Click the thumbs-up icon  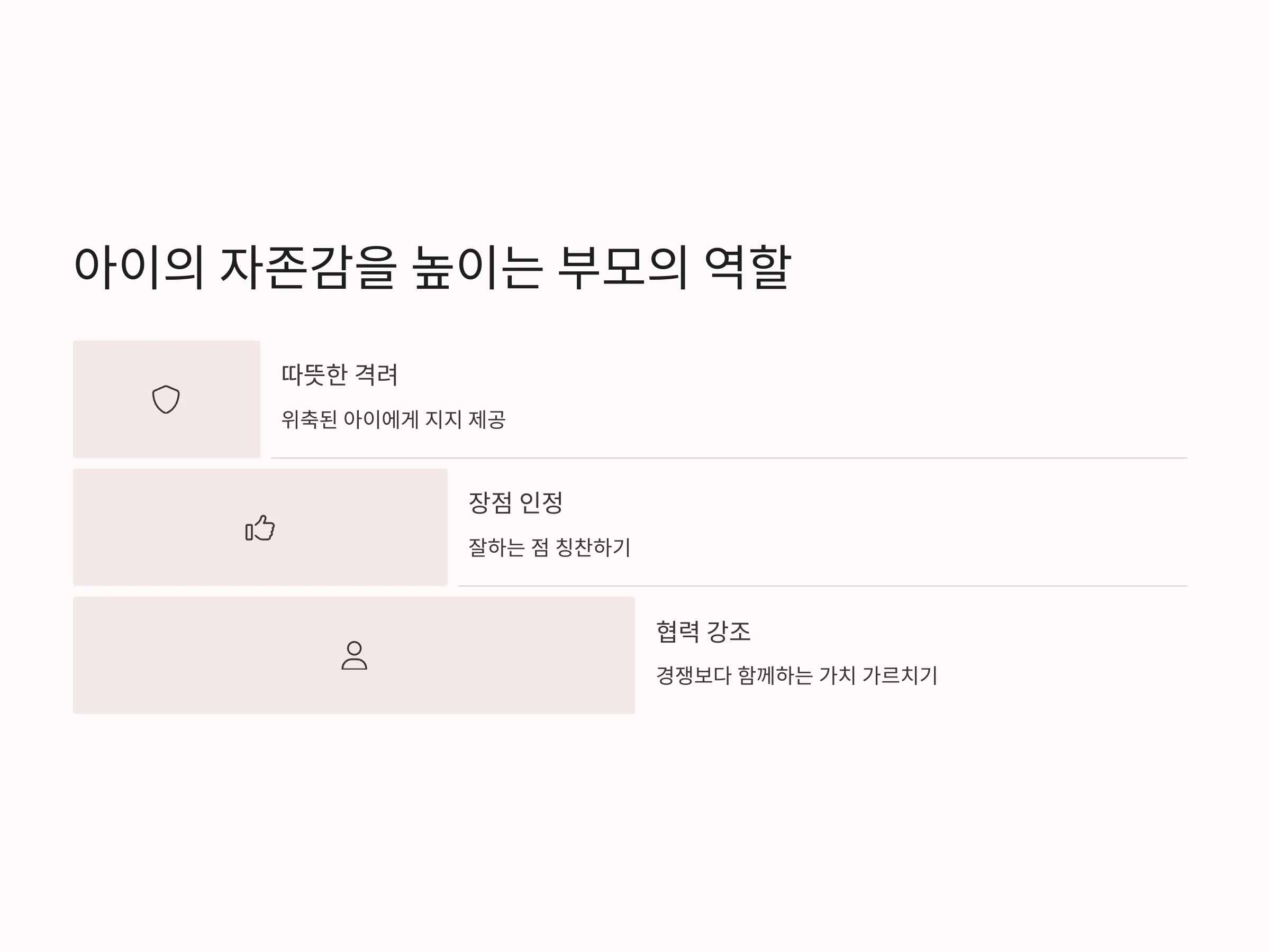click(x=260, y=527)
